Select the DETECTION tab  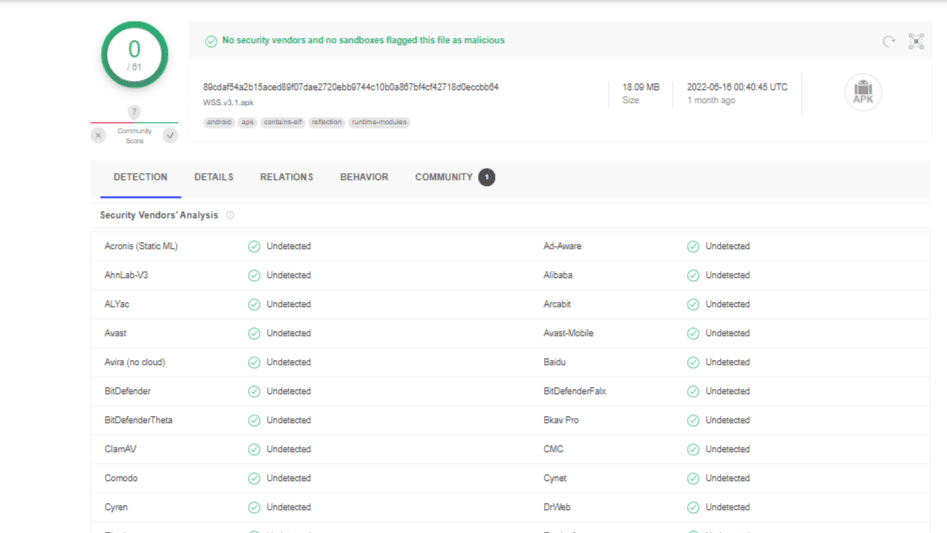pyautogui.click(x=140, y=177)
